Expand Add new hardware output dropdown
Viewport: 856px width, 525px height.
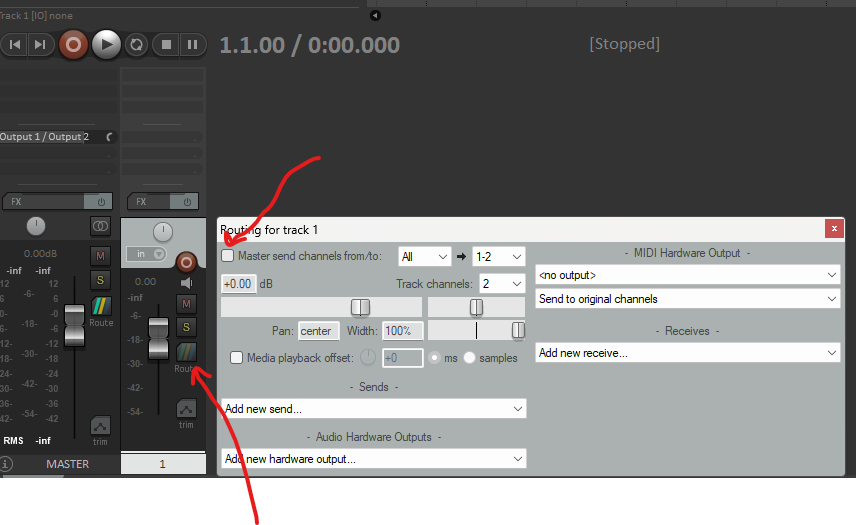pos(373,459)
